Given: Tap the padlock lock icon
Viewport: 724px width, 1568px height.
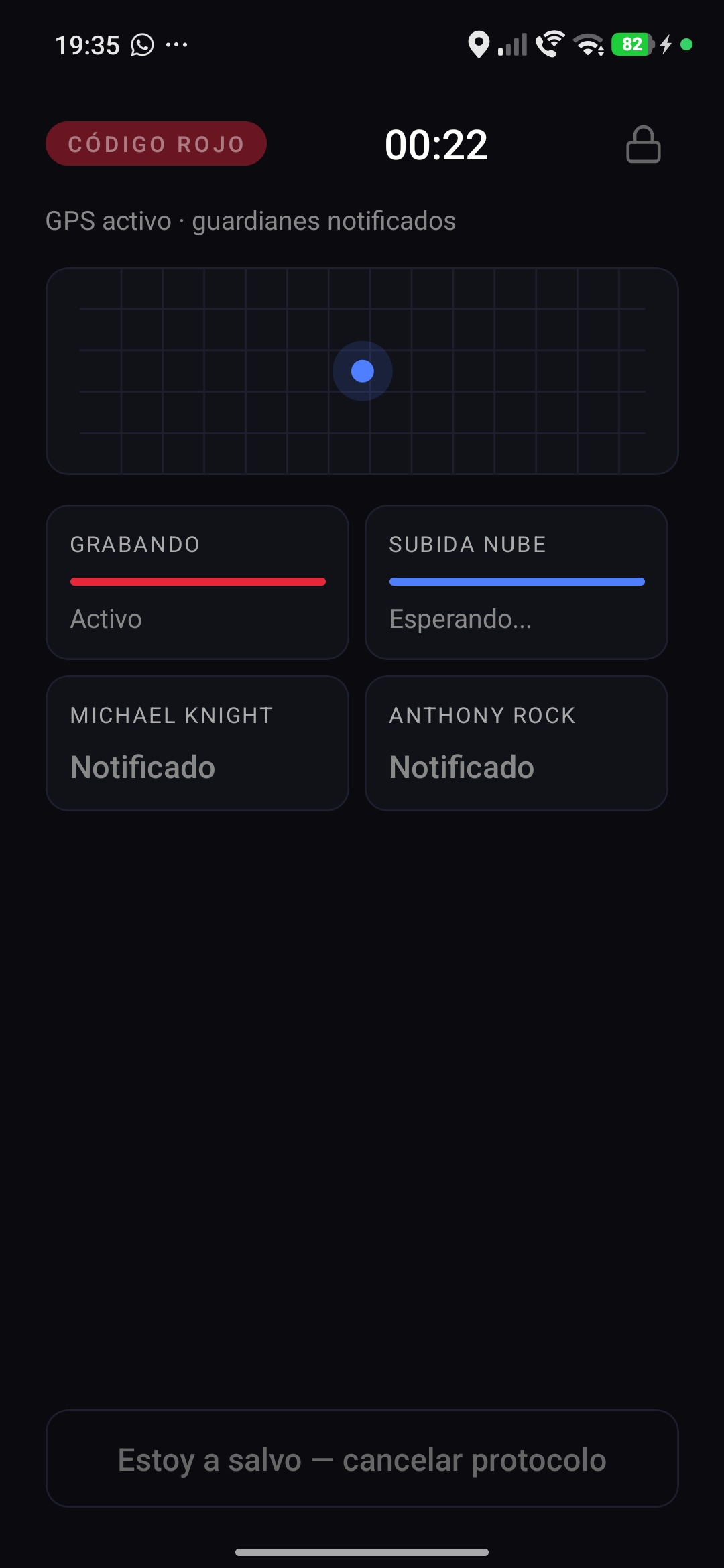Looking at the screenshot, I should point(644,144).
